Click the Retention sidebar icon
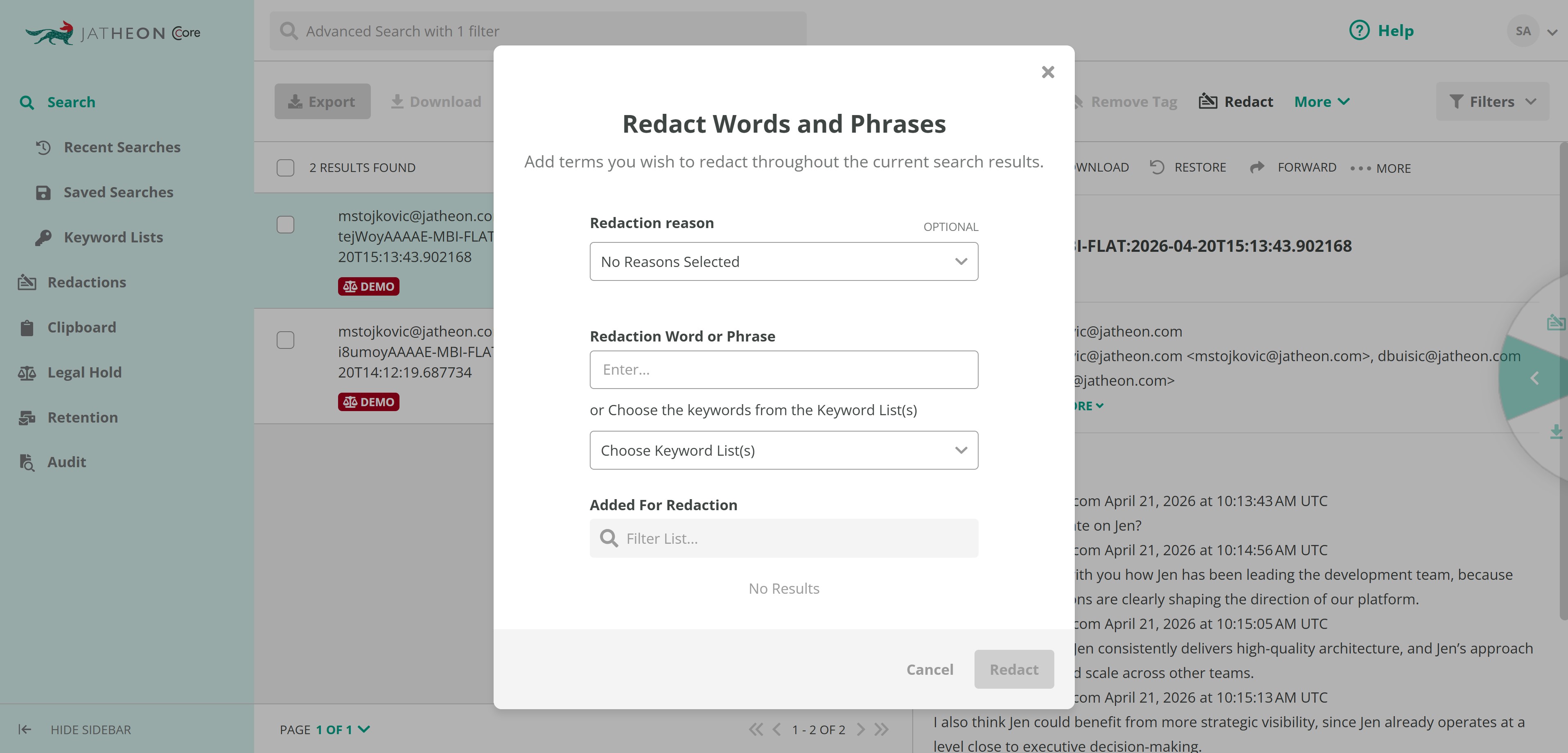Viewport: 1568px width, 753px height. point(27,418)
